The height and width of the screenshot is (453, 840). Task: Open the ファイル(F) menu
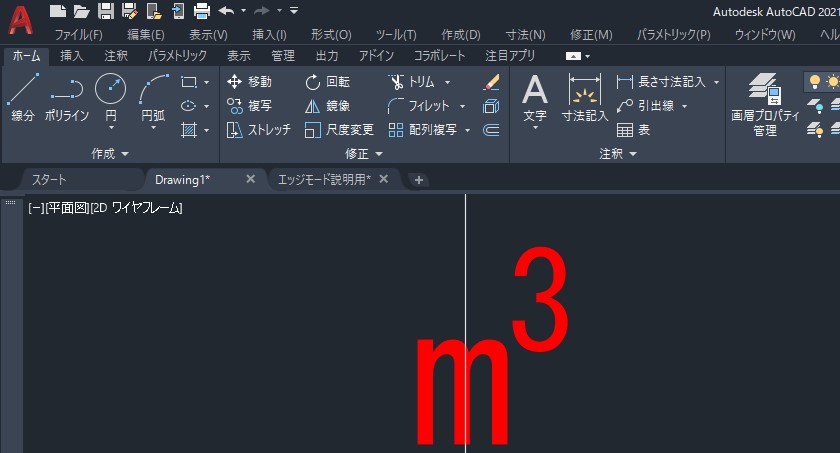78,34
